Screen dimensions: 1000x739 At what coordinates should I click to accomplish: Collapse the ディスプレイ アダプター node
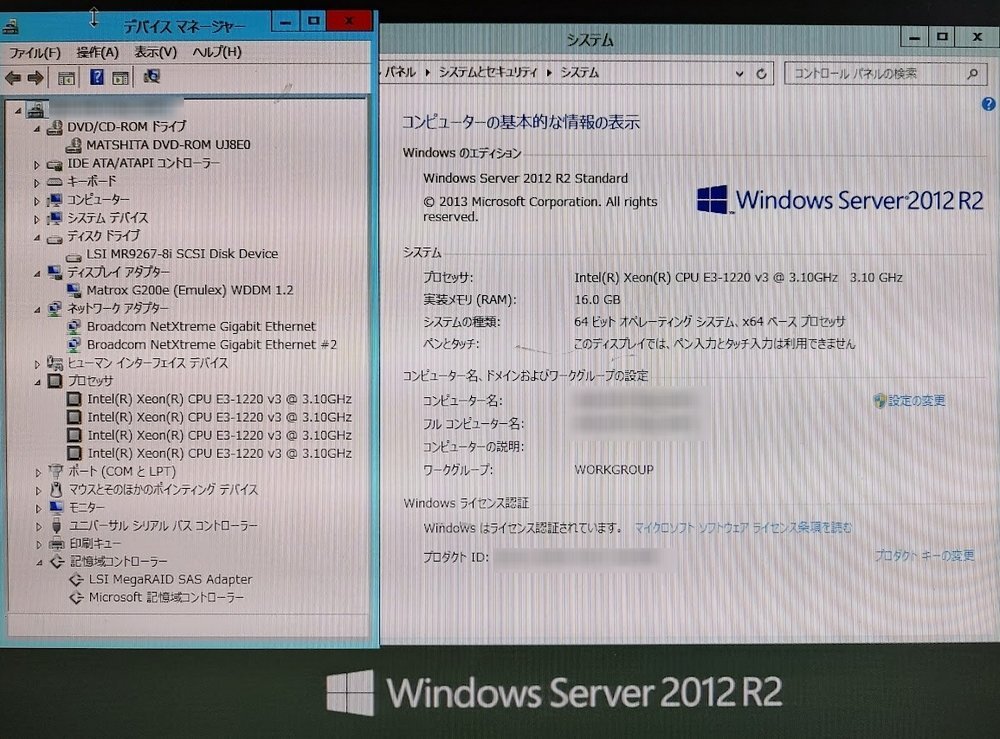click(38, 274)
